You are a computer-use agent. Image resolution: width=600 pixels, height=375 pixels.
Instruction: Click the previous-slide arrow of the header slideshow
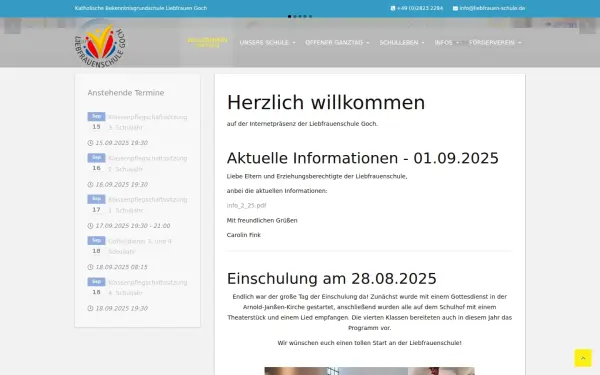[x=12, y=26]
